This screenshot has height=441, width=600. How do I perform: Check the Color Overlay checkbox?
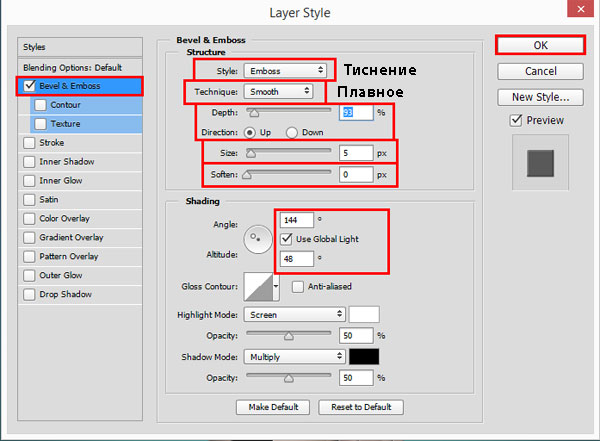[x=29, y=219]
